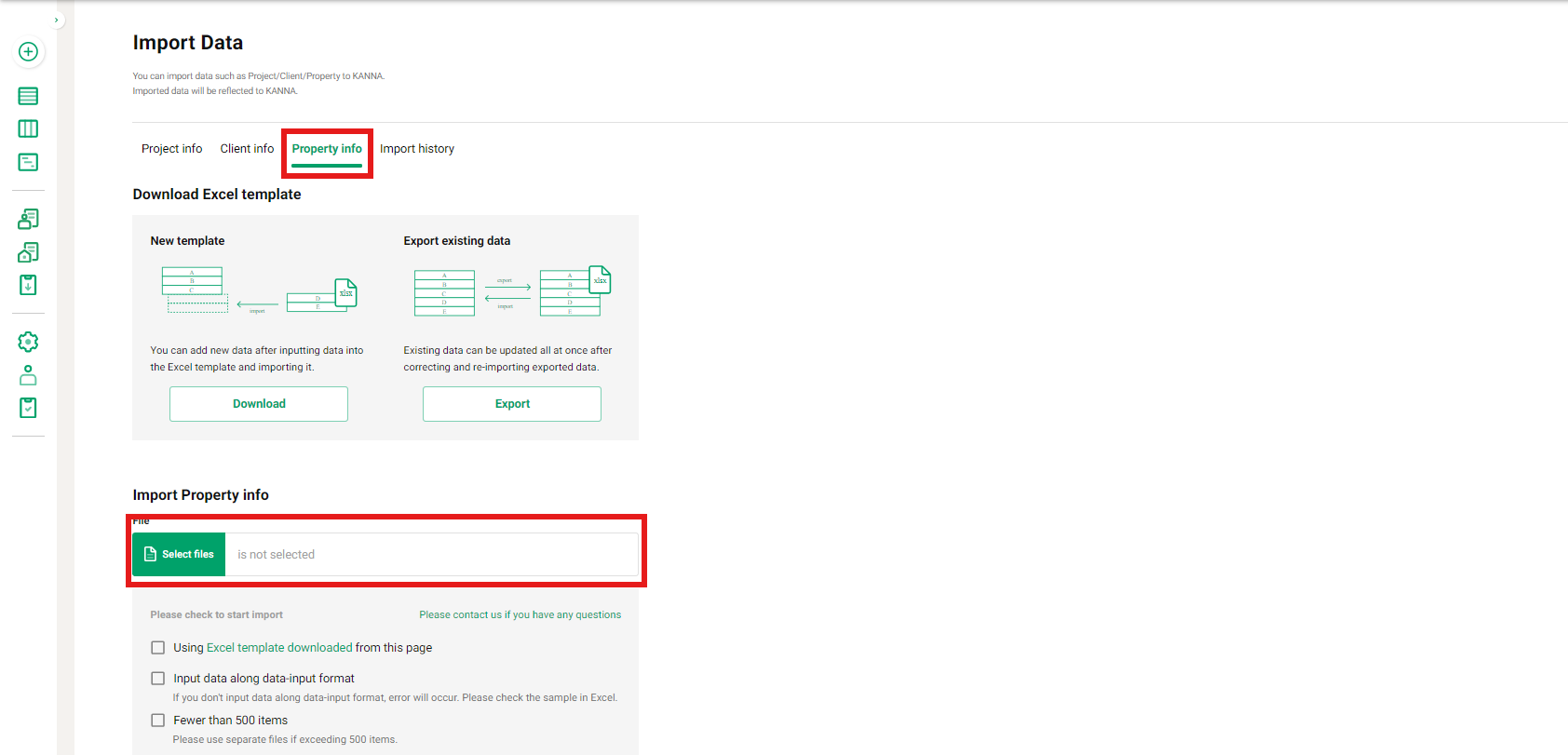Viewport: 1568px width, 755px height.
Task: Switch to the Project info tab
Action: (171, 149)
